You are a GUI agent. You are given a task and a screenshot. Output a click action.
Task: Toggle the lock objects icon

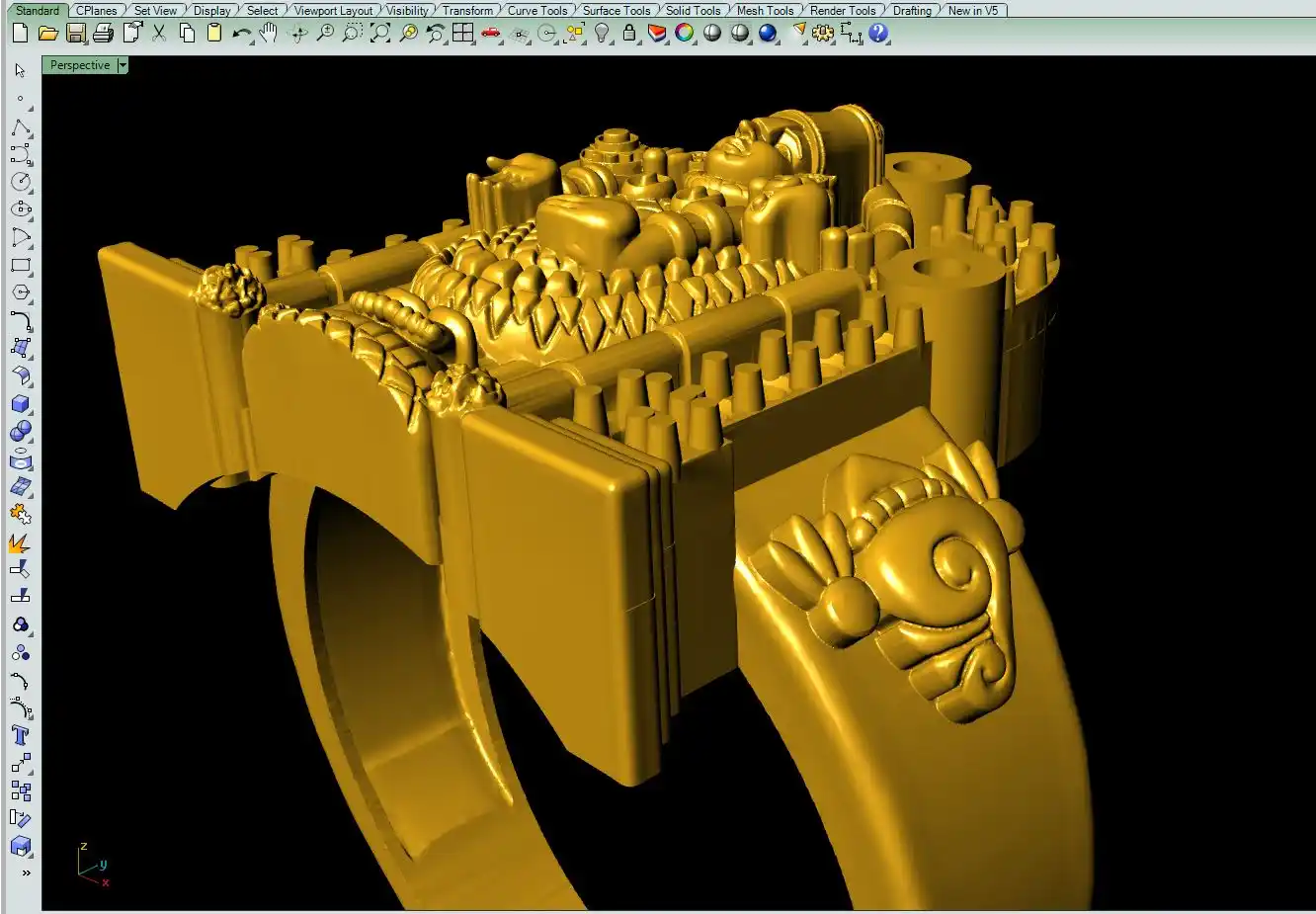(628, 34)
